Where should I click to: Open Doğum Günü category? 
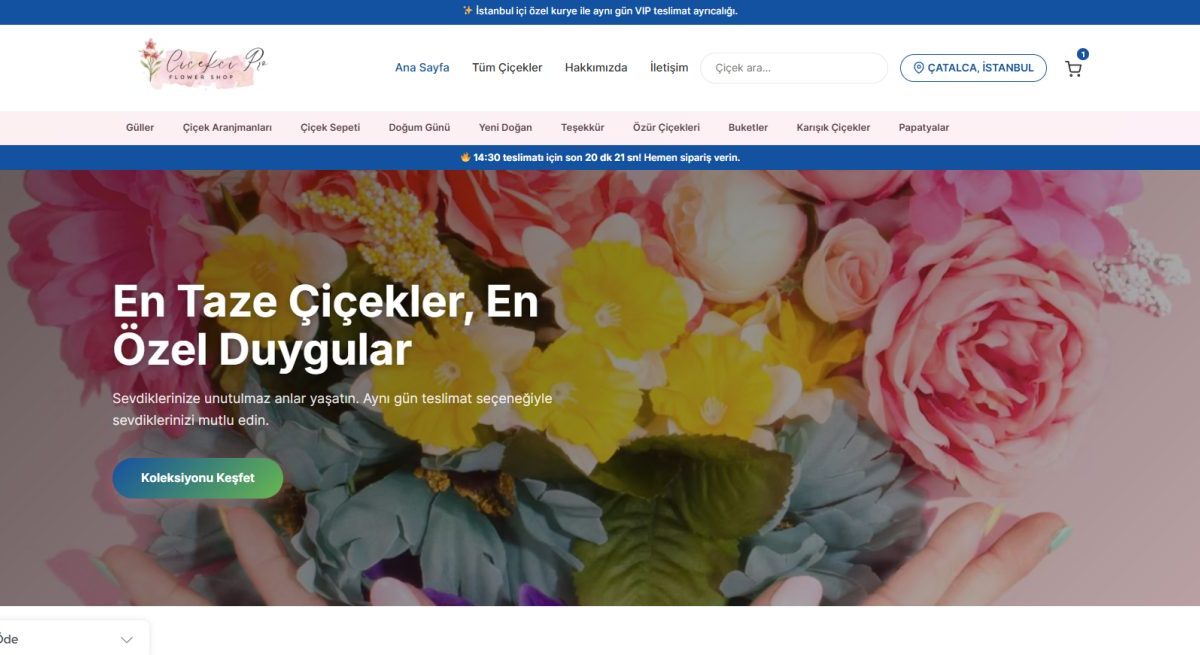click(x=419, y=128)
